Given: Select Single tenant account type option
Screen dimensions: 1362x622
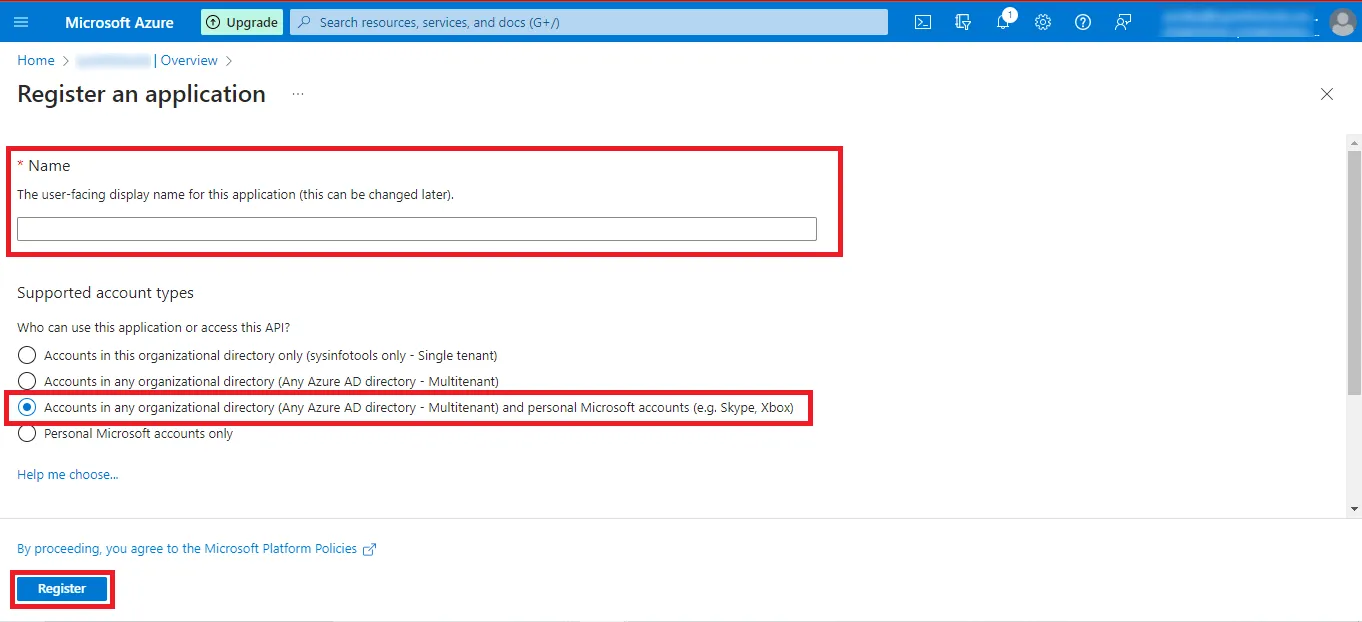Looking at the screenshot, I should click(x=27, y=355).
